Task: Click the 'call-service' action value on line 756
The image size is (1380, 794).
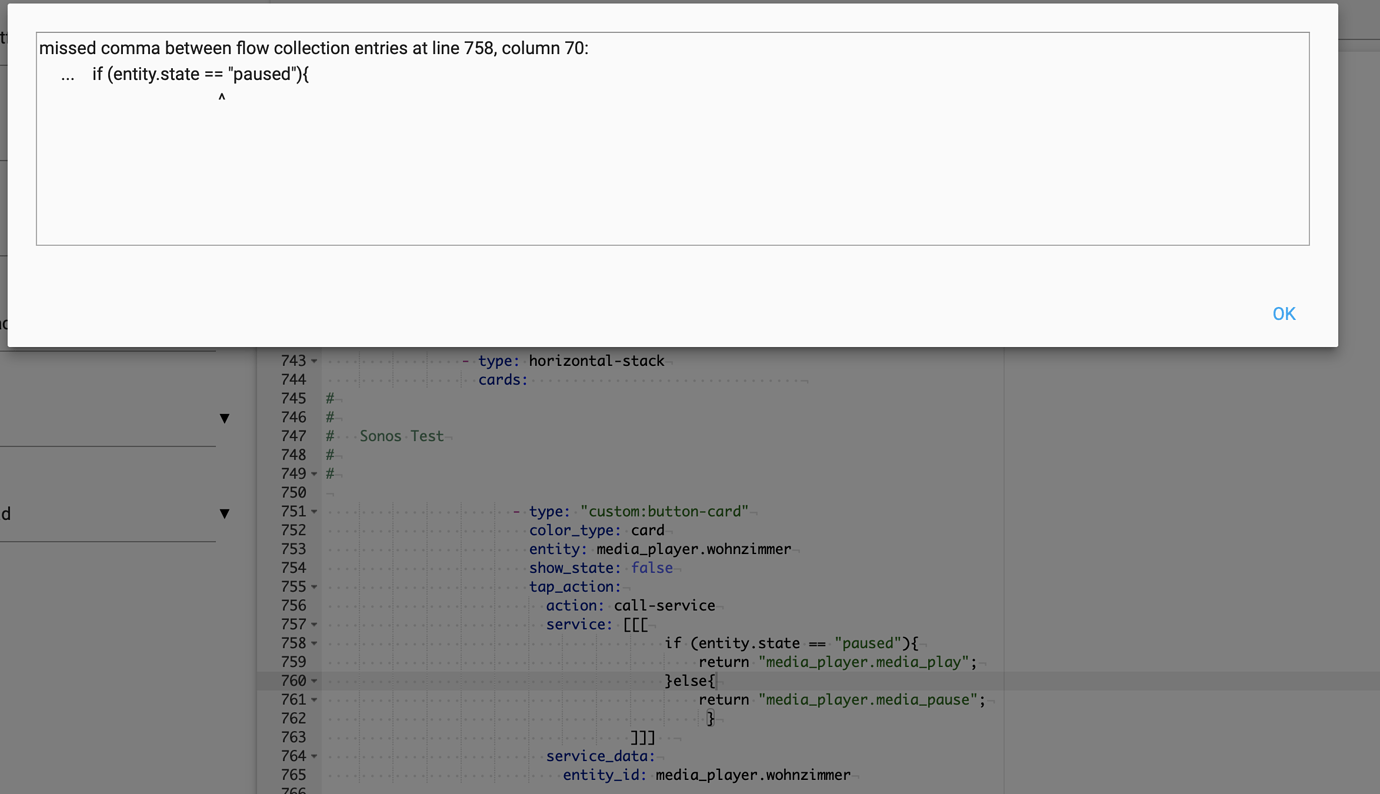Action: click(664, 606)
